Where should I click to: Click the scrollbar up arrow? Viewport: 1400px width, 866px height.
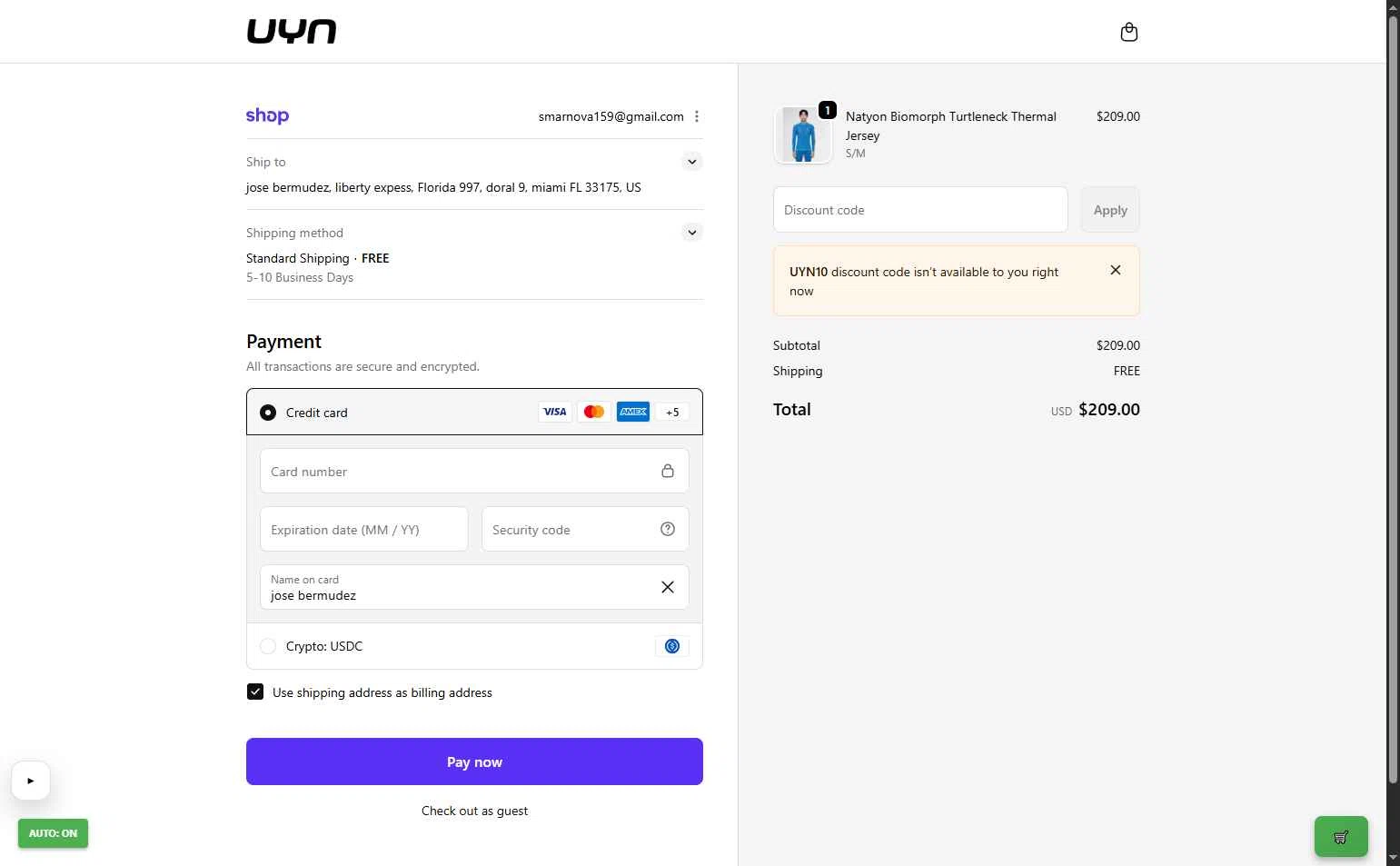pos(1393,6)
